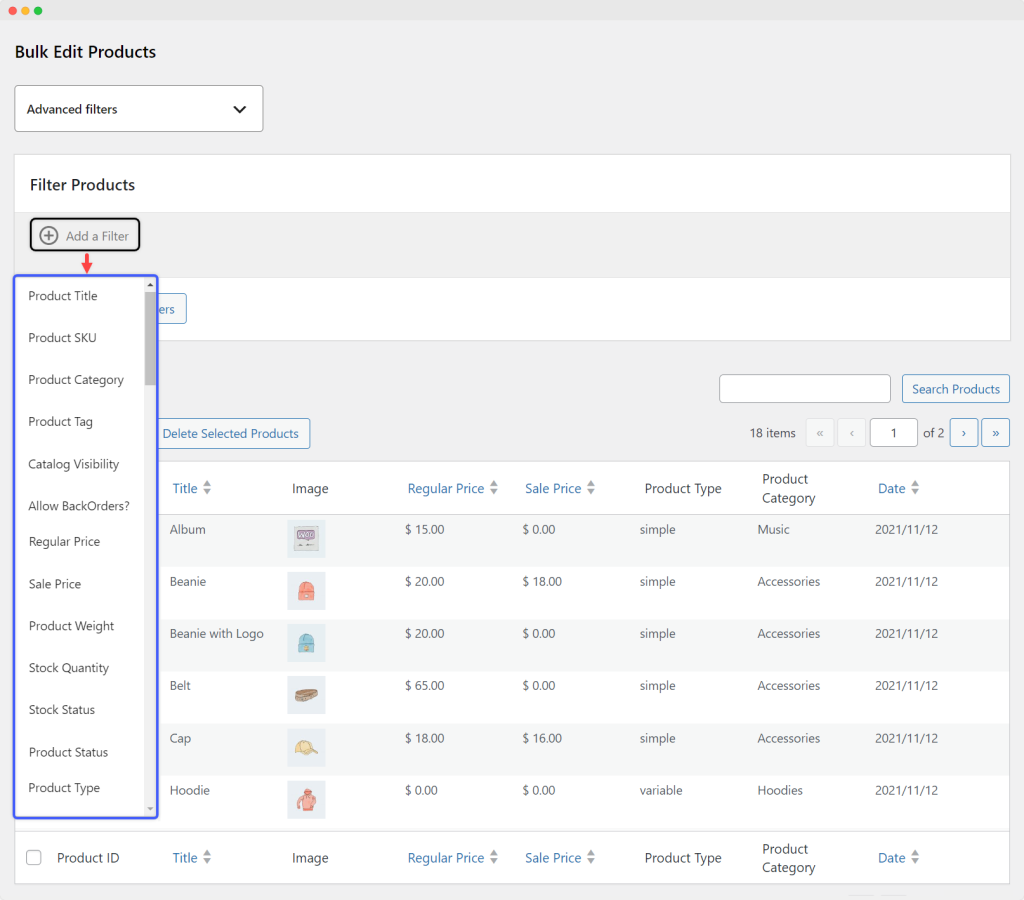Image resolution: width=1024 pixels, height=900 pixels.
Task: Click the Regular Price sort arrows in header
Action: tap(493, 488)
